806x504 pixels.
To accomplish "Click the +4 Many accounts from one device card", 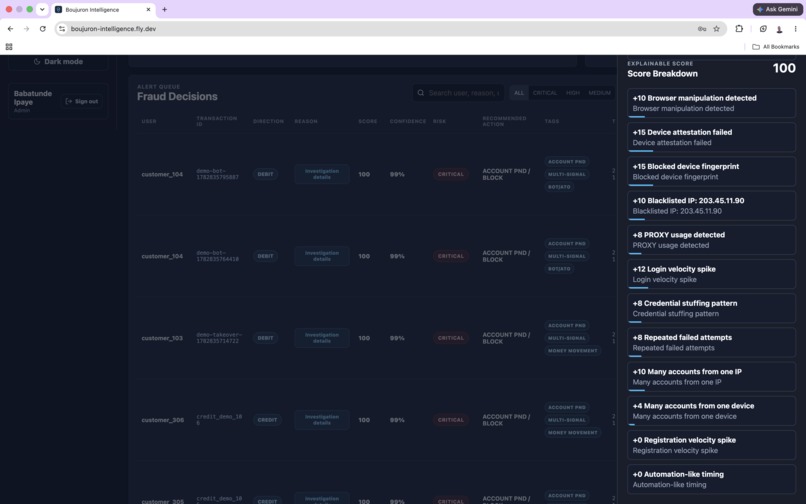I will point(711,411).
